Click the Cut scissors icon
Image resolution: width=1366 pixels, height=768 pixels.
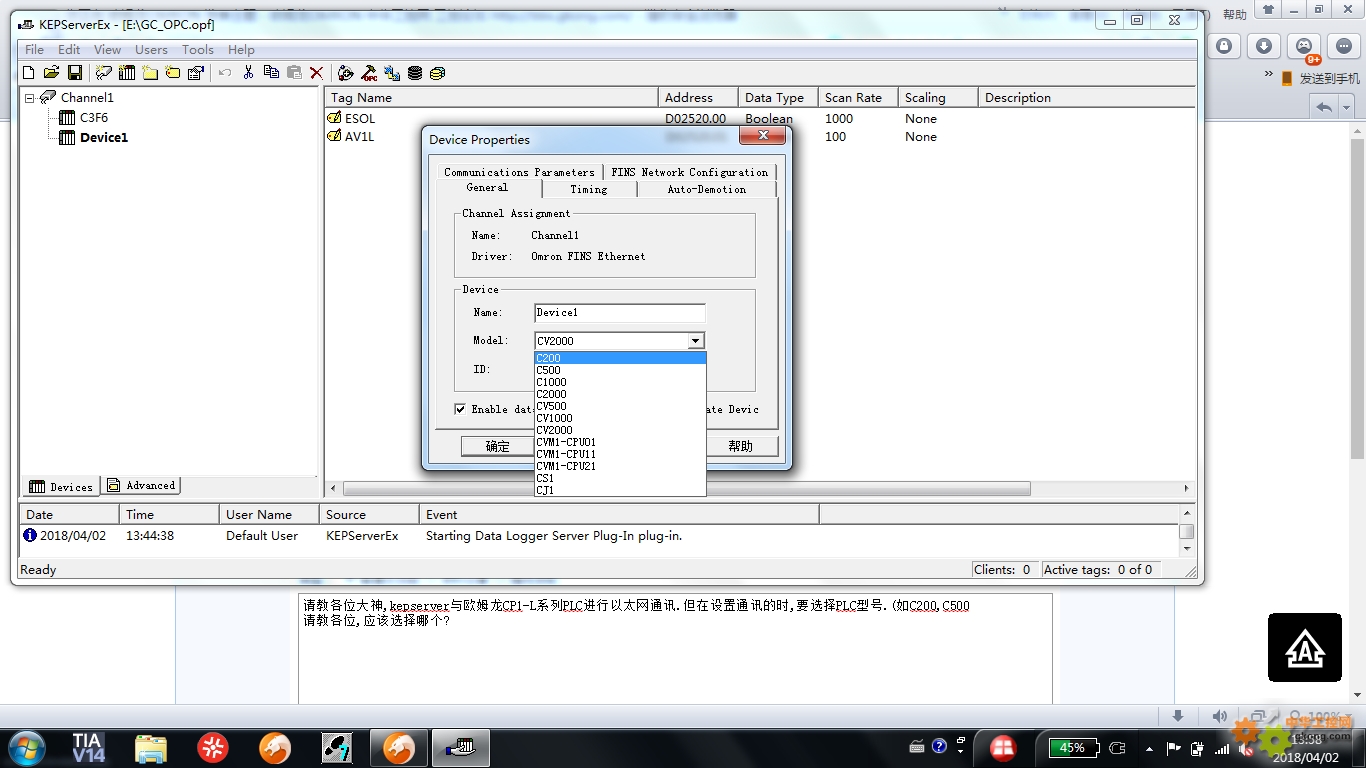pyautogui.click(x=248, y=73)
